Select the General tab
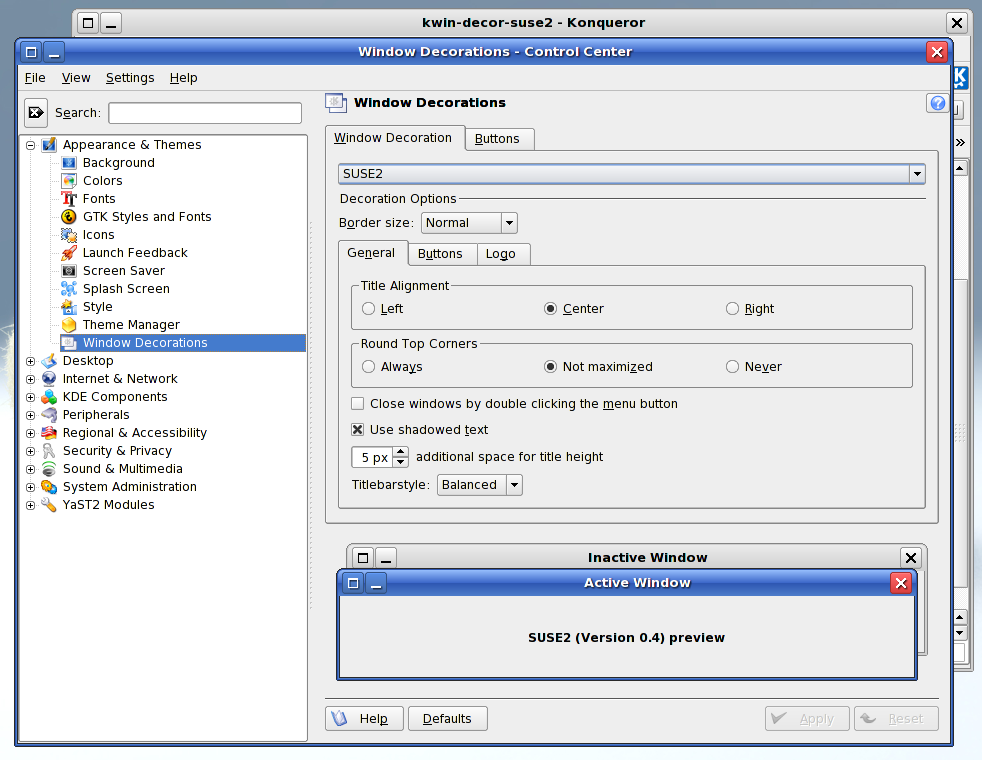 tap(373, 253)
